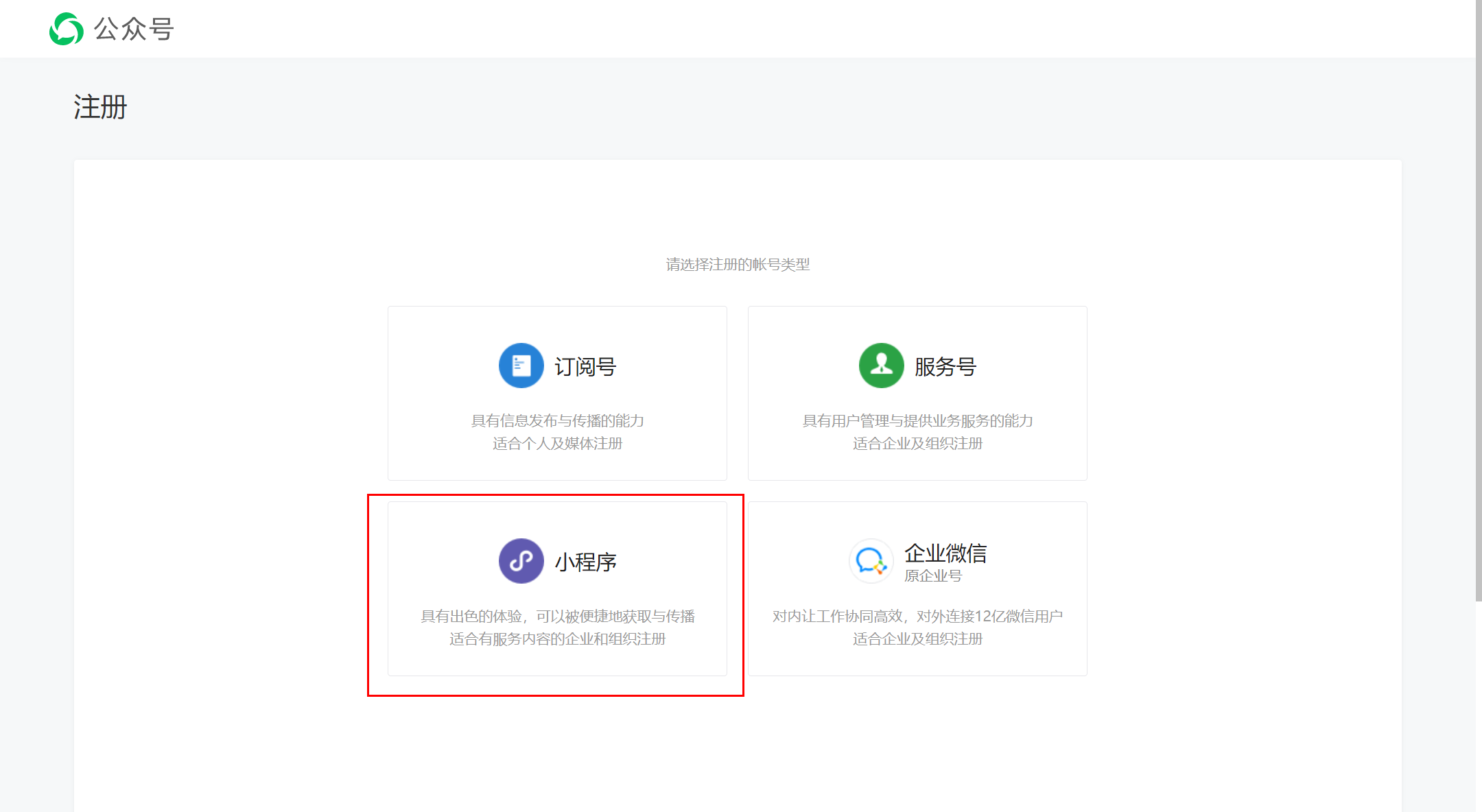Viewport: 1482px width, 812px height.
Task: Click the green 服务号 person icon
Action: coord(881,366)
